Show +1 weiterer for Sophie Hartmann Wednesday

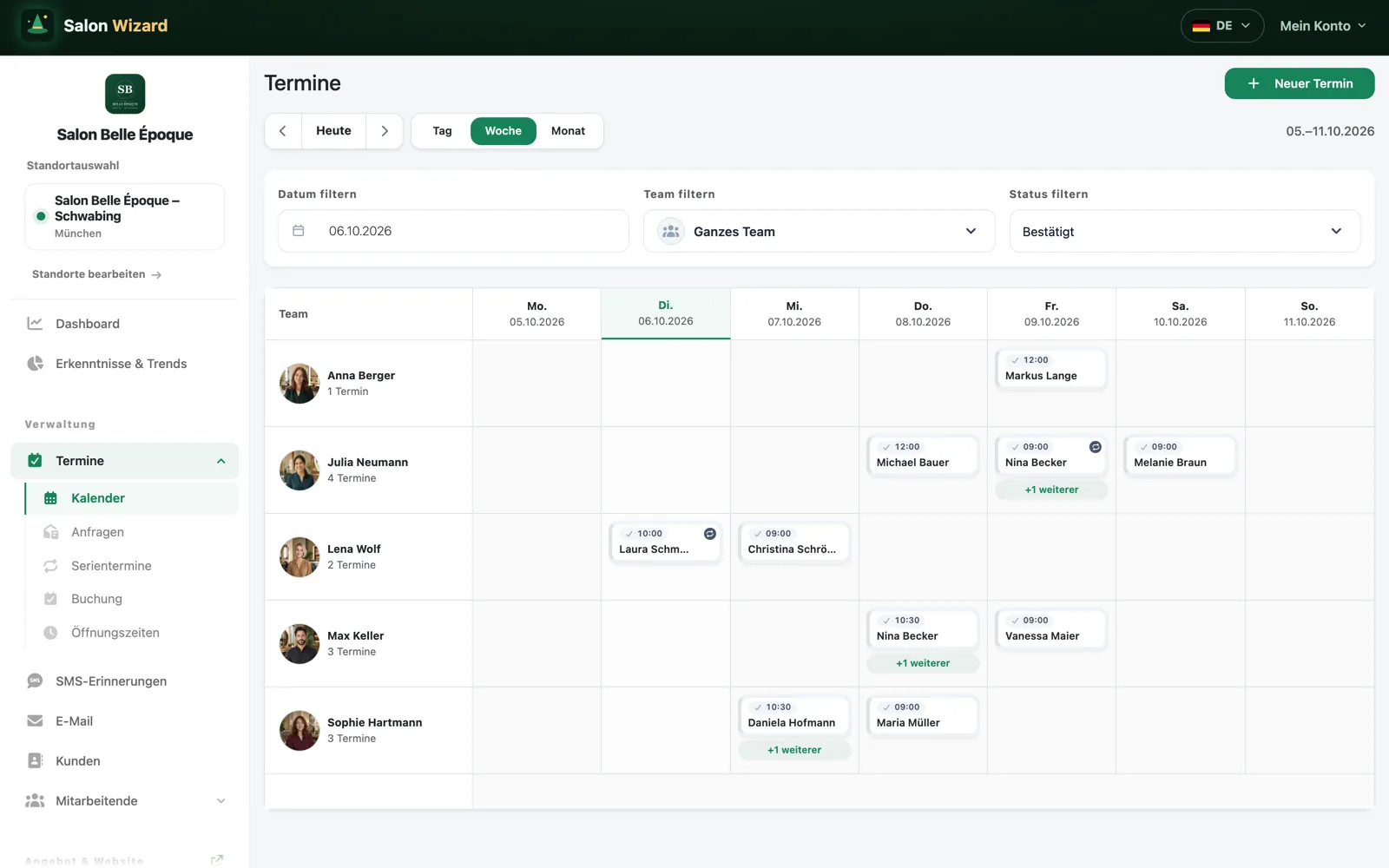click(x=794, y=750)
